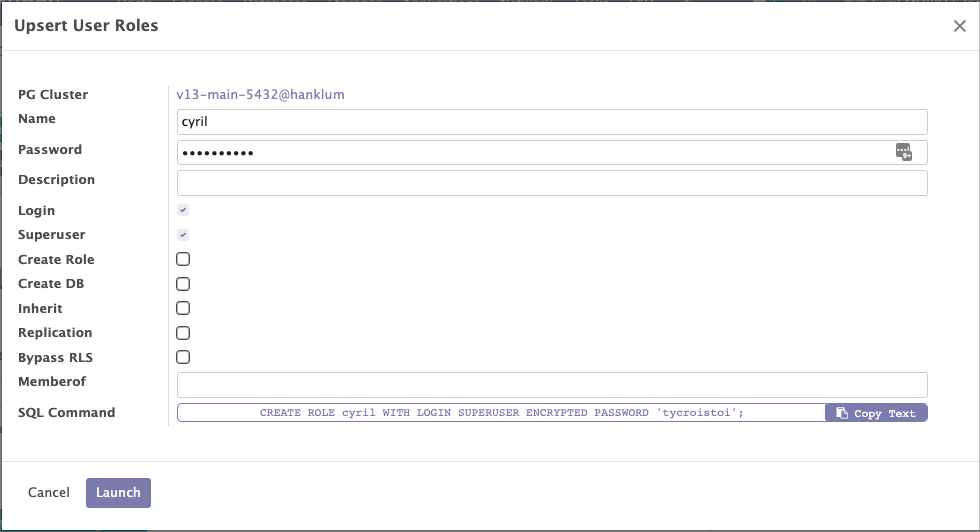Close the Upsert User Roles dialog

(x=959, y=27)
